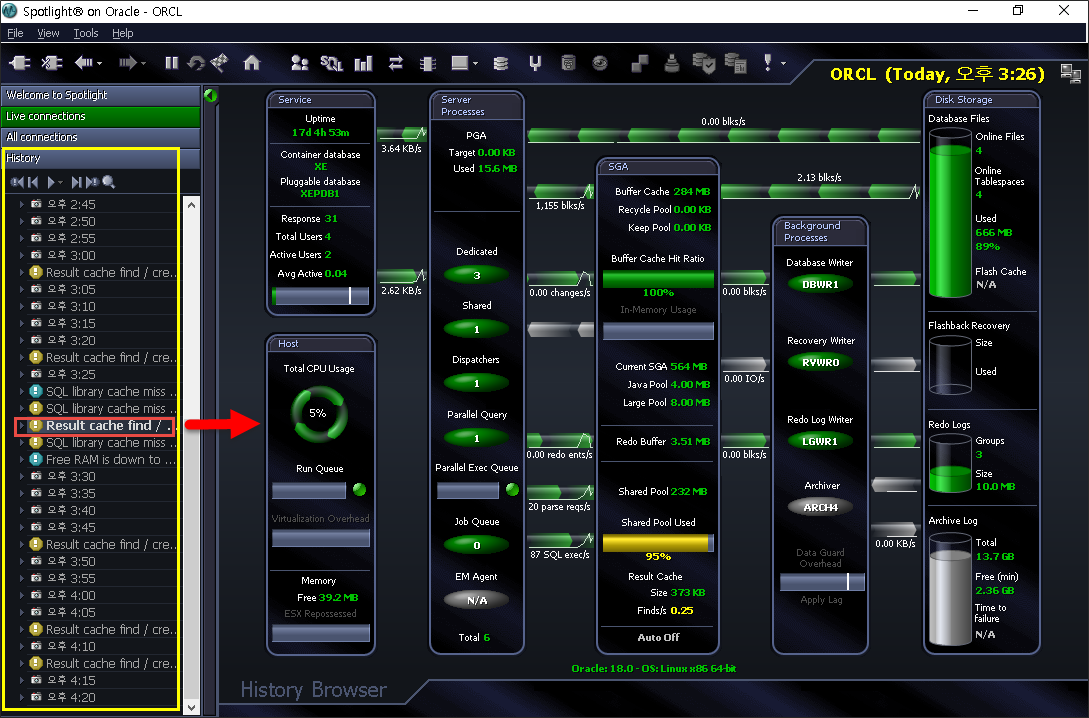Play the History snapshots
Viewport: 1089px width, 718px height.
pyautogui.click(x=51, y=182)
